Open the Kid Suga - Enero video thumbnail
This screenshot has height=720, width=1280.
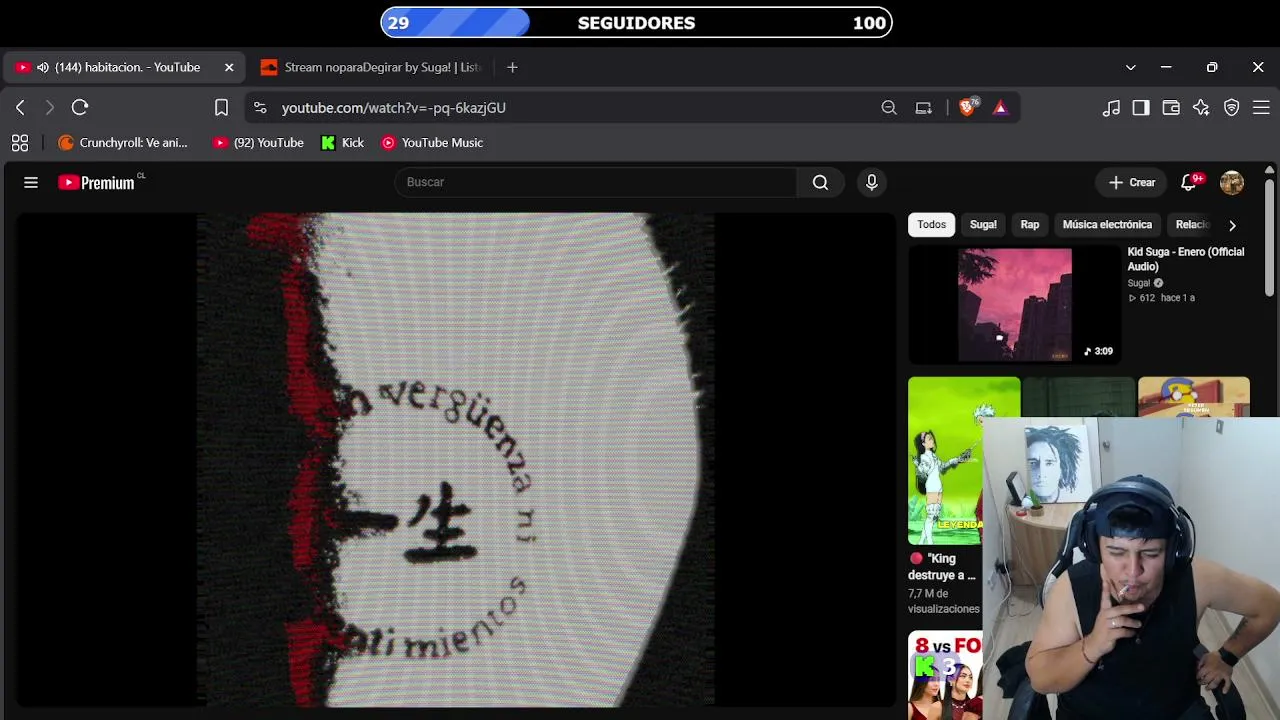point(1014,305)
